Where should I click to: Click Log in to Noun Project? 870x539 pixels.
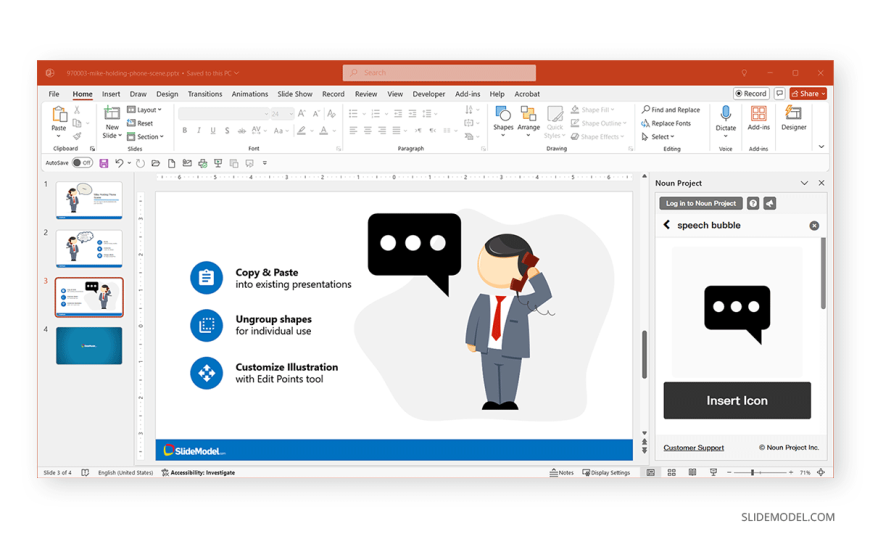point(701,204)
